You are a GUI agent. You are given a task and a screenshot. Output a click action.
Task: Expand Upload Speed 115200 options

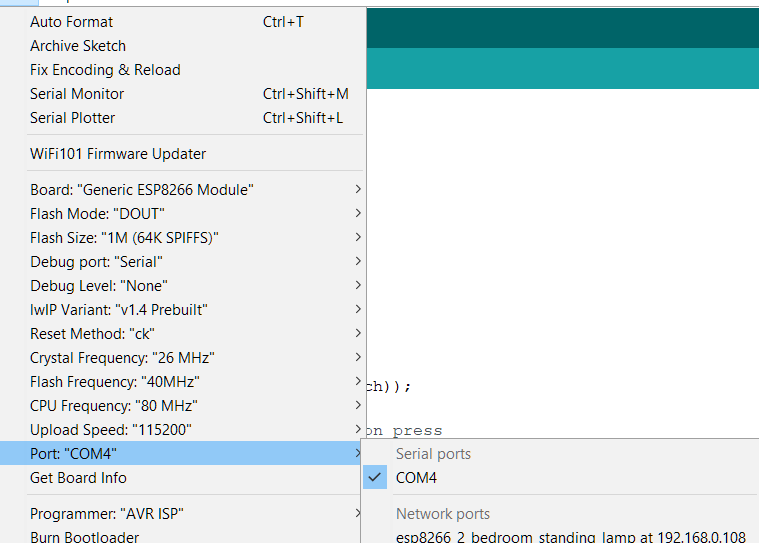click(110, 429)
